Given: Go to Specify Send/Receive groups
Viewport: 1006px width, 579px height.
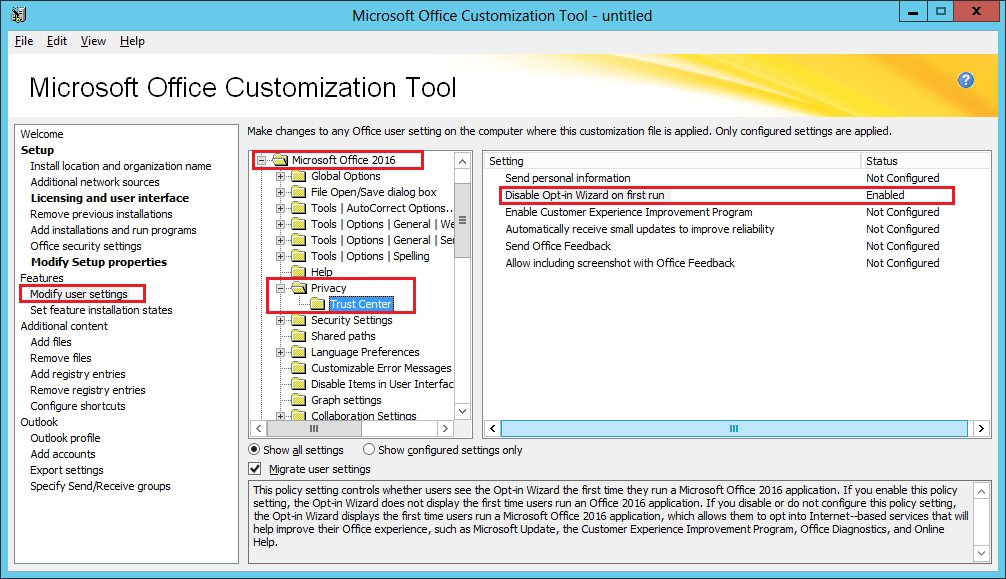Looking at the screenshot, I should pos(100,487).
